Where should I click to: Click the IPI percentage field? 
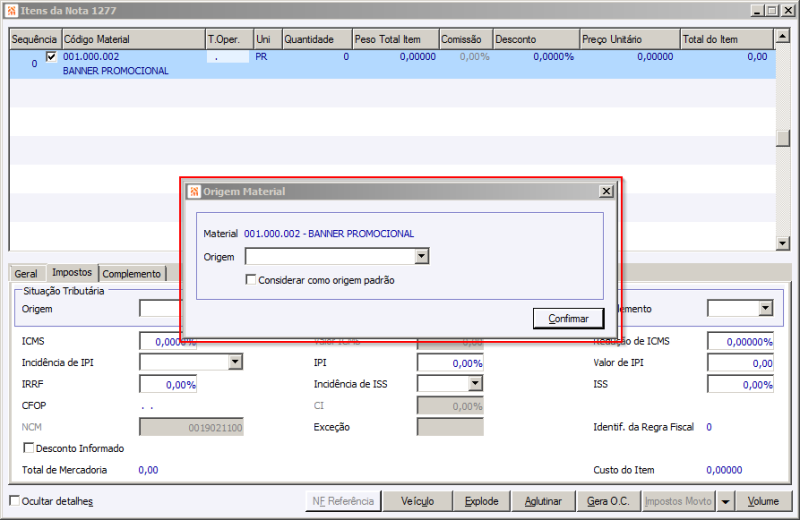coord(450,363)
